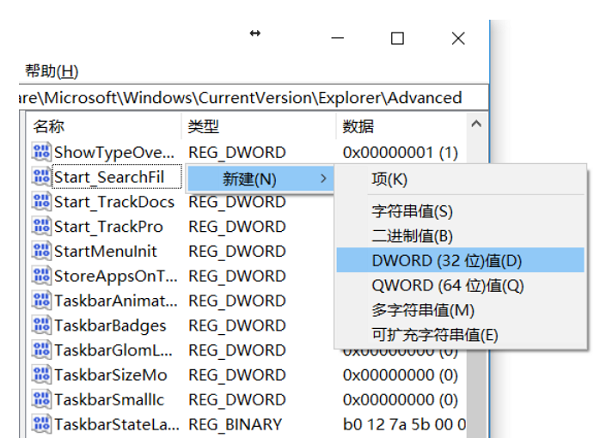Maximize the registry editor window
The width and height of the screenshot is (600, 438).
[397, 38]
